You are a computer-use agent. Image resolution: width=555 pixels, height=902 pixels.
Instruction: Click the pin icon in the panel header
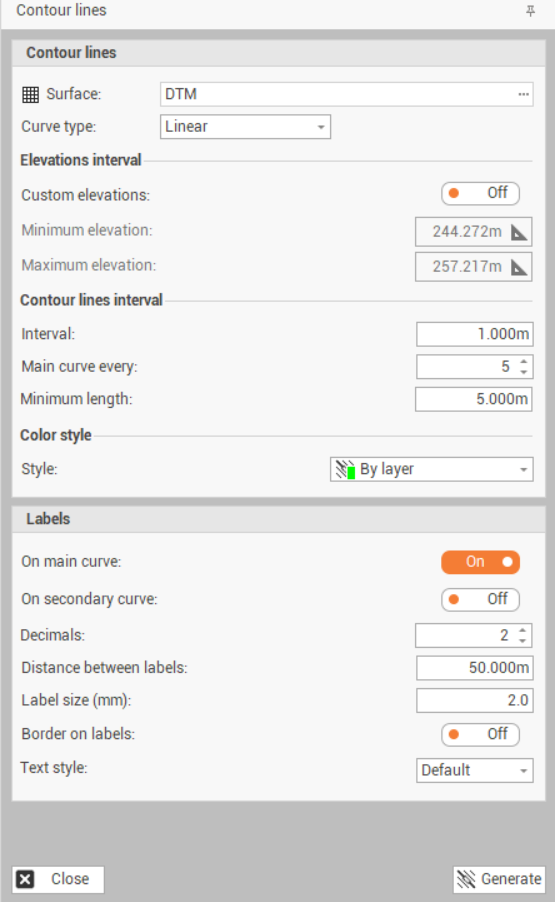pyautogui.click(x=530, y=11)
